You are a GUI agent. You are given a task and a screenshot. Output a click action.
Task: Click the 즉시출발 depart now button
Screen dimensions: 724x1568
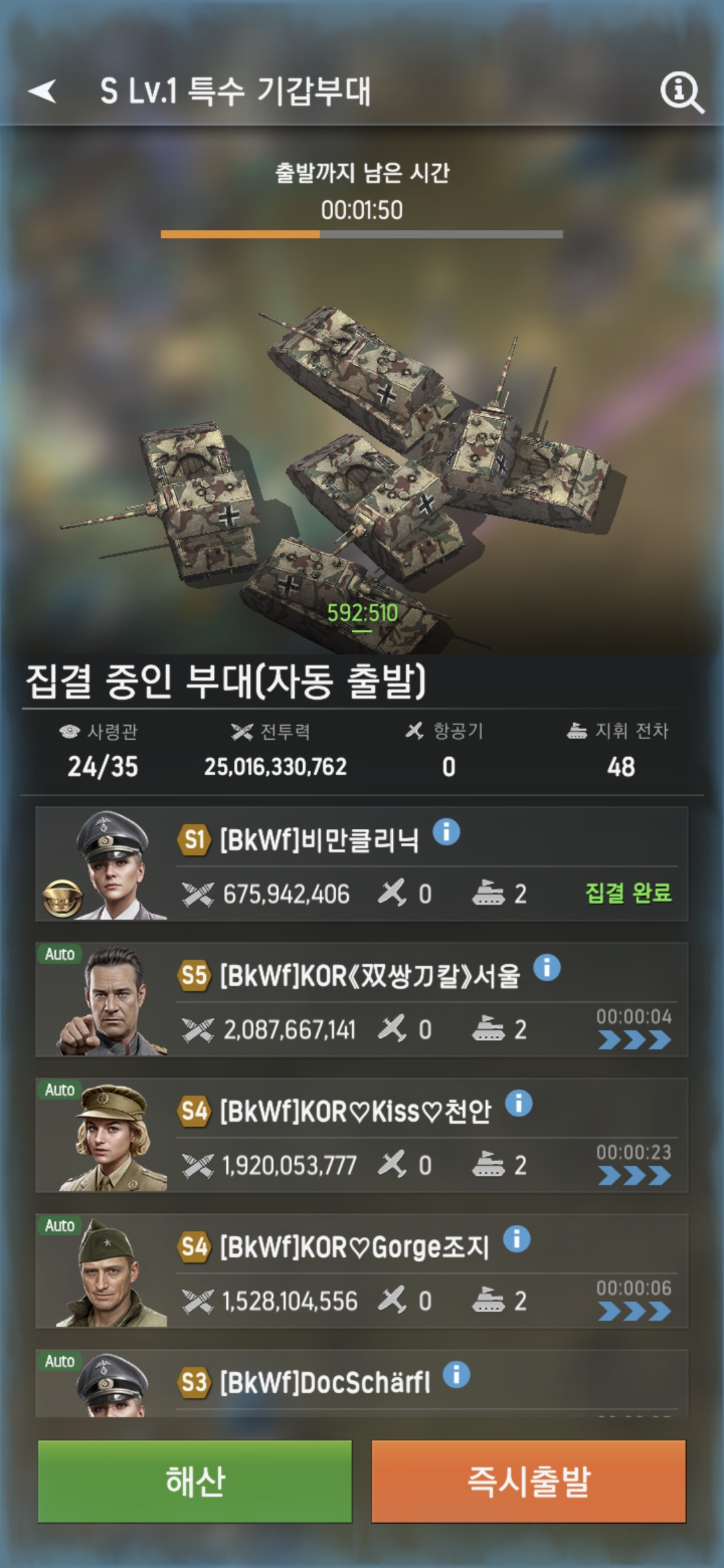(x=529, y=1481)
